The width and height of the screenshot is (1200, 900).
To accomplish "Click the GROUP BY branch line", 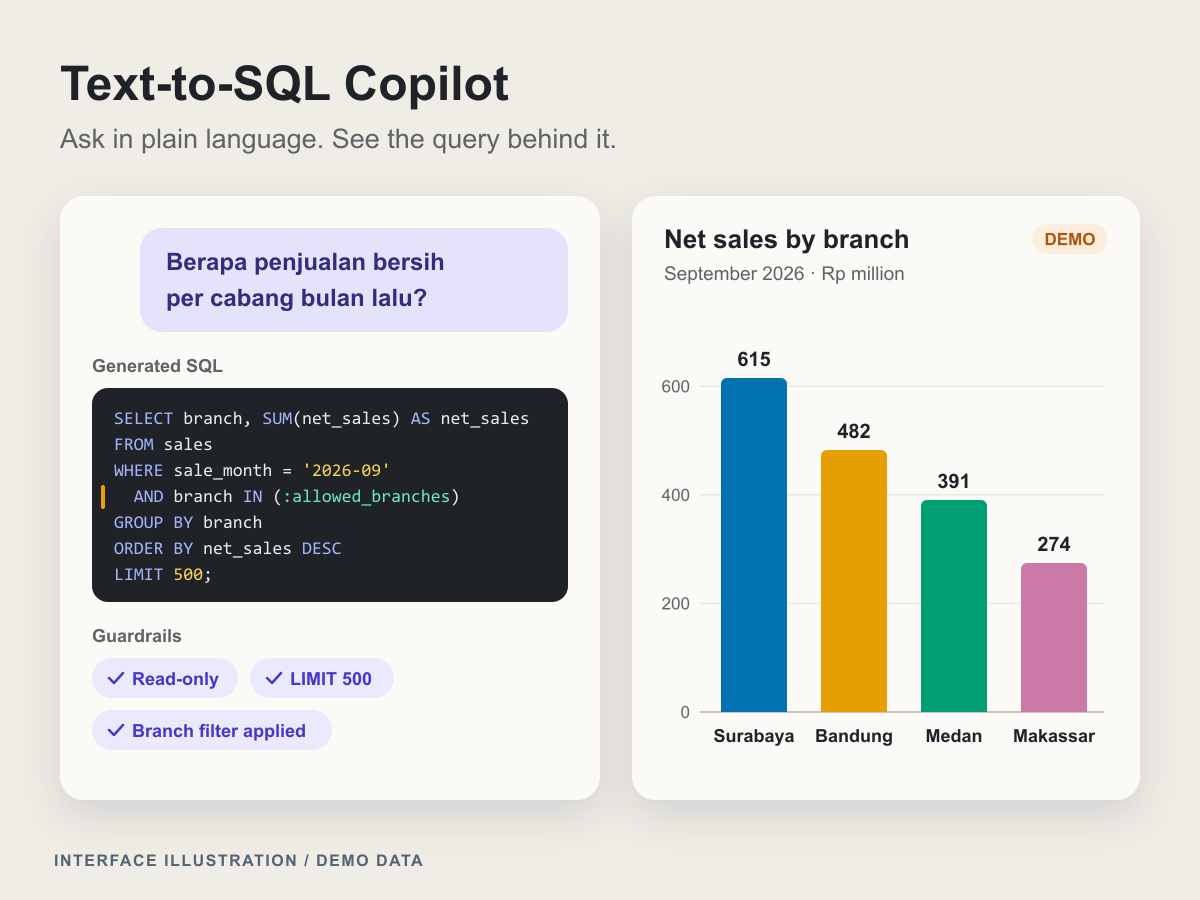I will click(188, 522).
